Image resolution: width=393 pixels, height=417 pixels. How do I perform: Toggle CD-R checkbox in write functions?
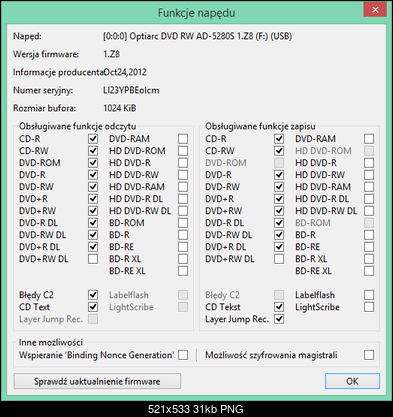[279, 139]
